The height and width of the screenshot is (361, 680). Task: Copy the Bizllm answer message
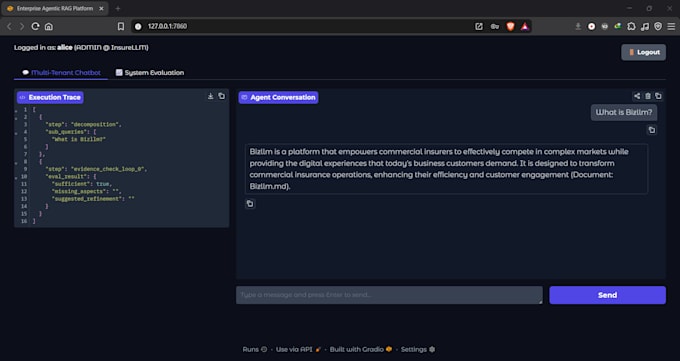tap(250, 203)
